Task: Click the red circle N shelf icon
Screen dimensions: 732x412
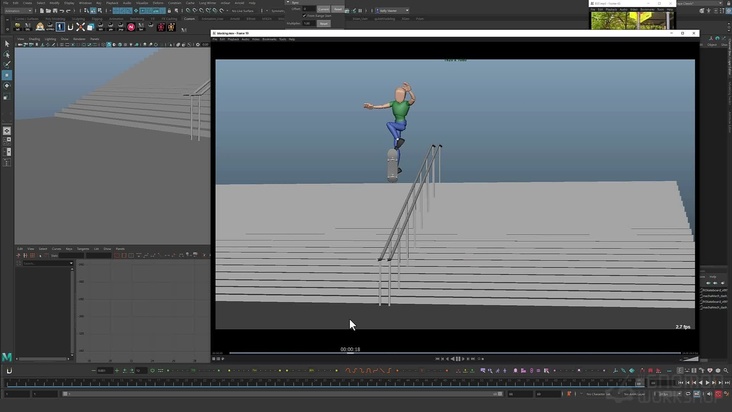Action: pos(131,27)
